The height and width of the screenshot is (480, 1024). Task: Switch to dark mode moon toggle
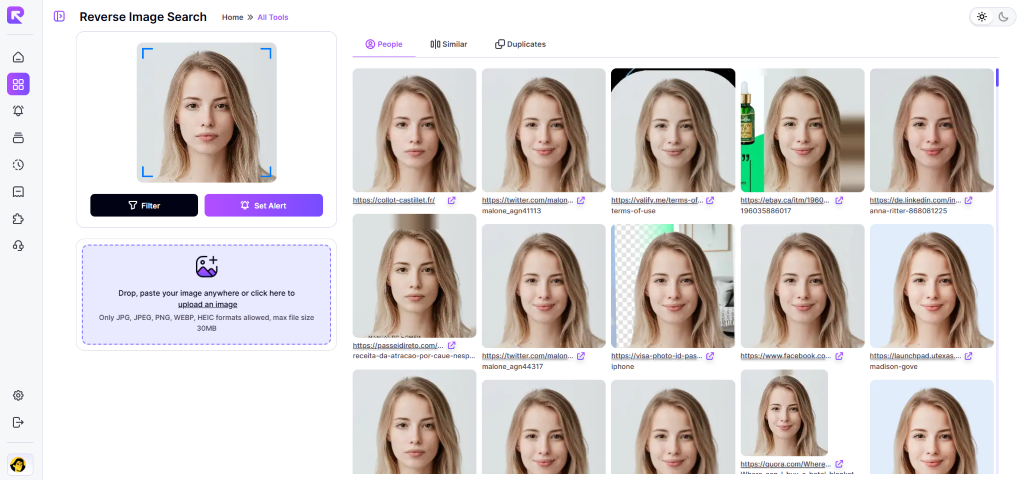1002,17
